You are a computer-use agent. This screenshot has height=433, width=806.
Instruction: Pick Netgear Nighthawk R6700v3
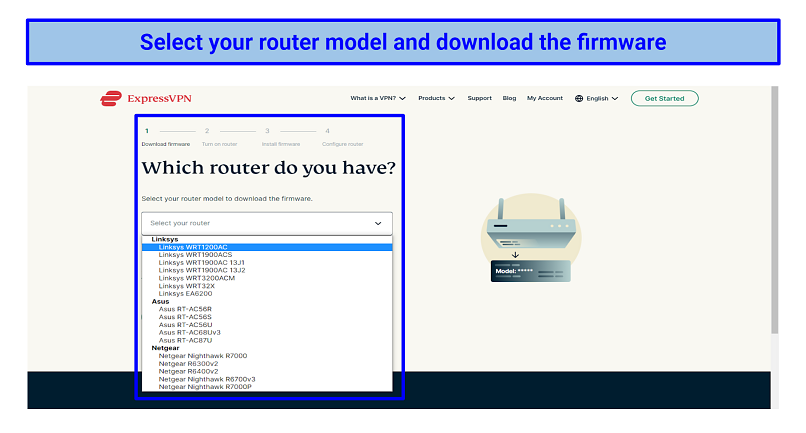tap(267, 379)
